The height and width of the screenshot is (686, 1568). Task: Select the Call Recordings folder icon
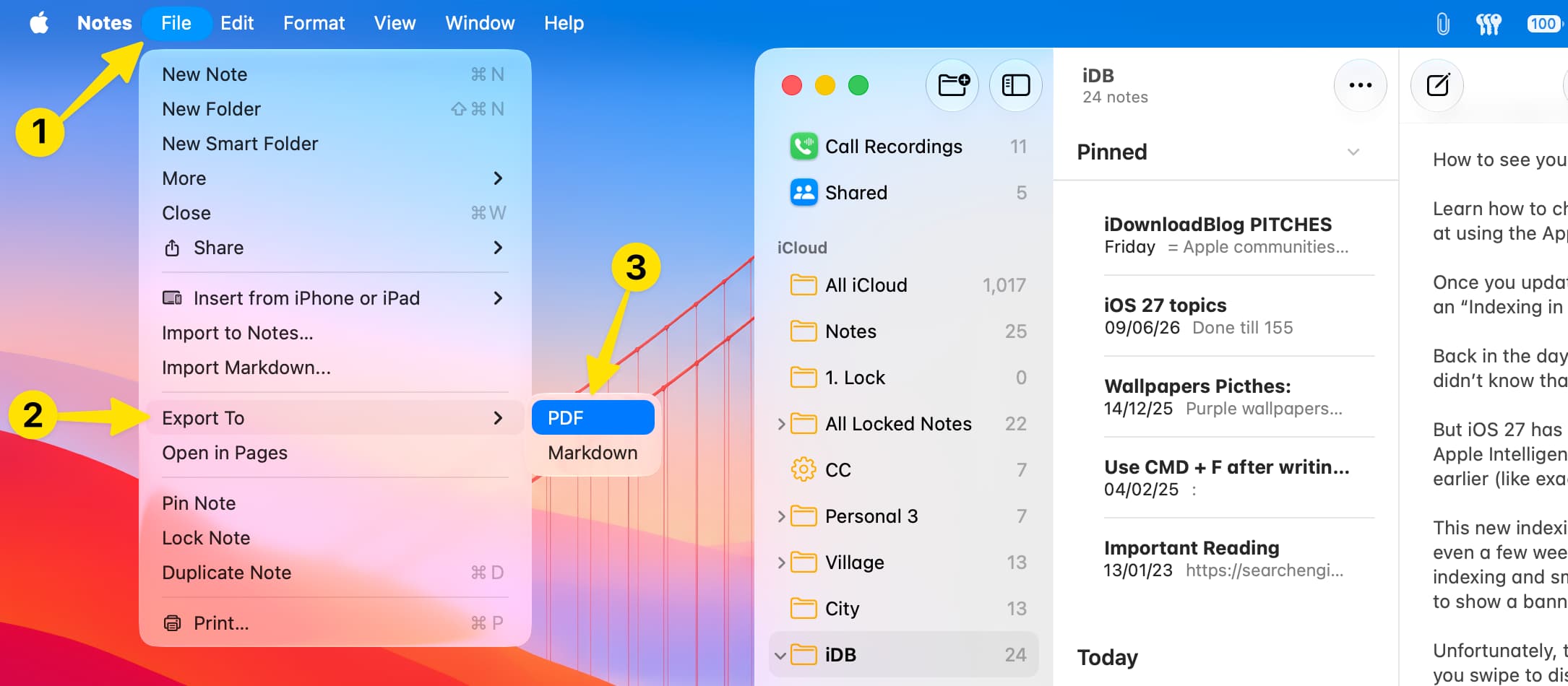click(804, 147)
